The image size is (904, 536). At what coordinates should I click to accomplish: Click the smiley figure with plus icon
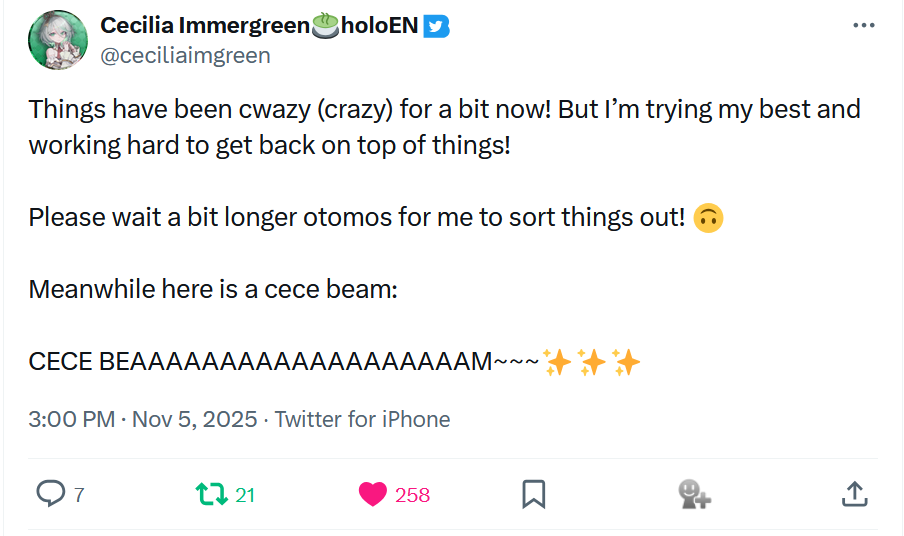tap(694, 493)
